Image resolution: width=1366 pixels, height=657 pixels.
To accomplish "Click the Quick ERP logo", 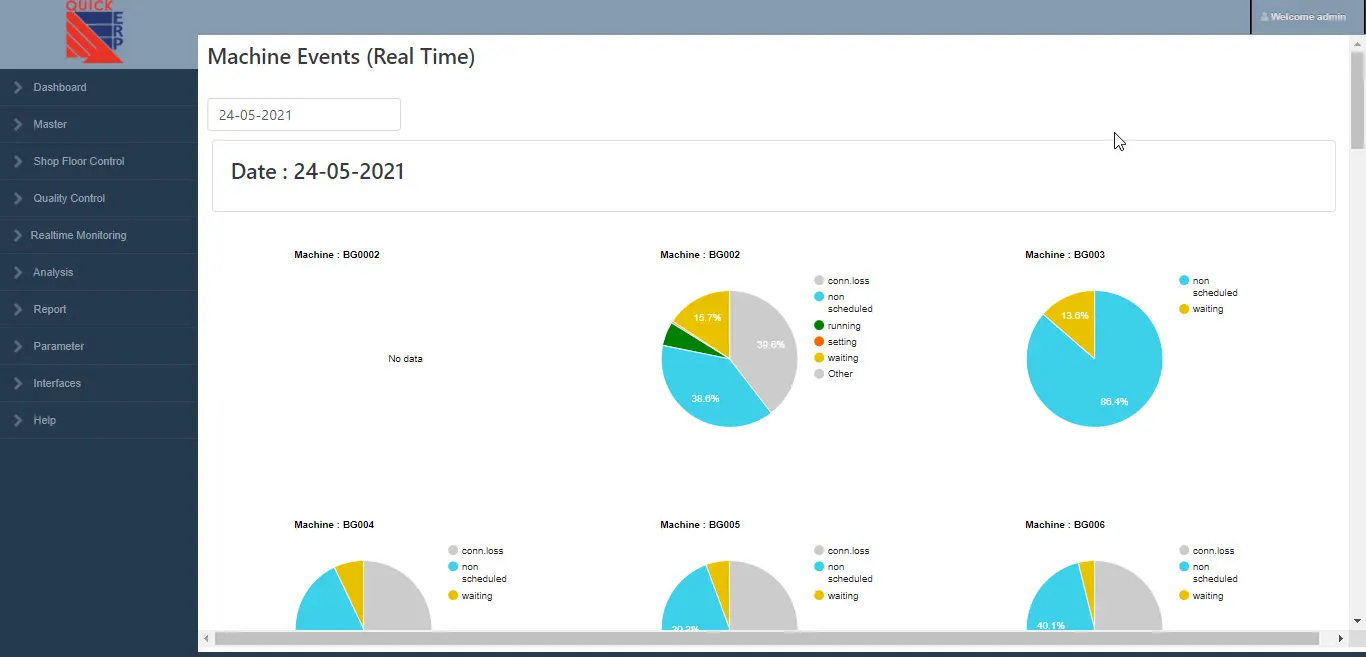I will tap(94, 32).
